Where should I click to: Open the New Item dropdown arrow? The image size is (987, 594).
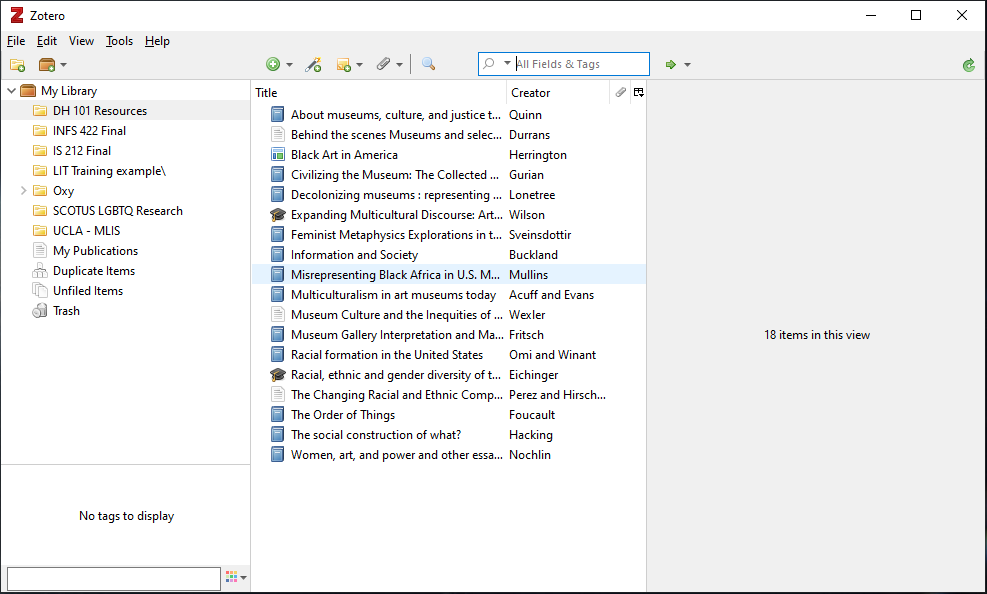(290, 65)
